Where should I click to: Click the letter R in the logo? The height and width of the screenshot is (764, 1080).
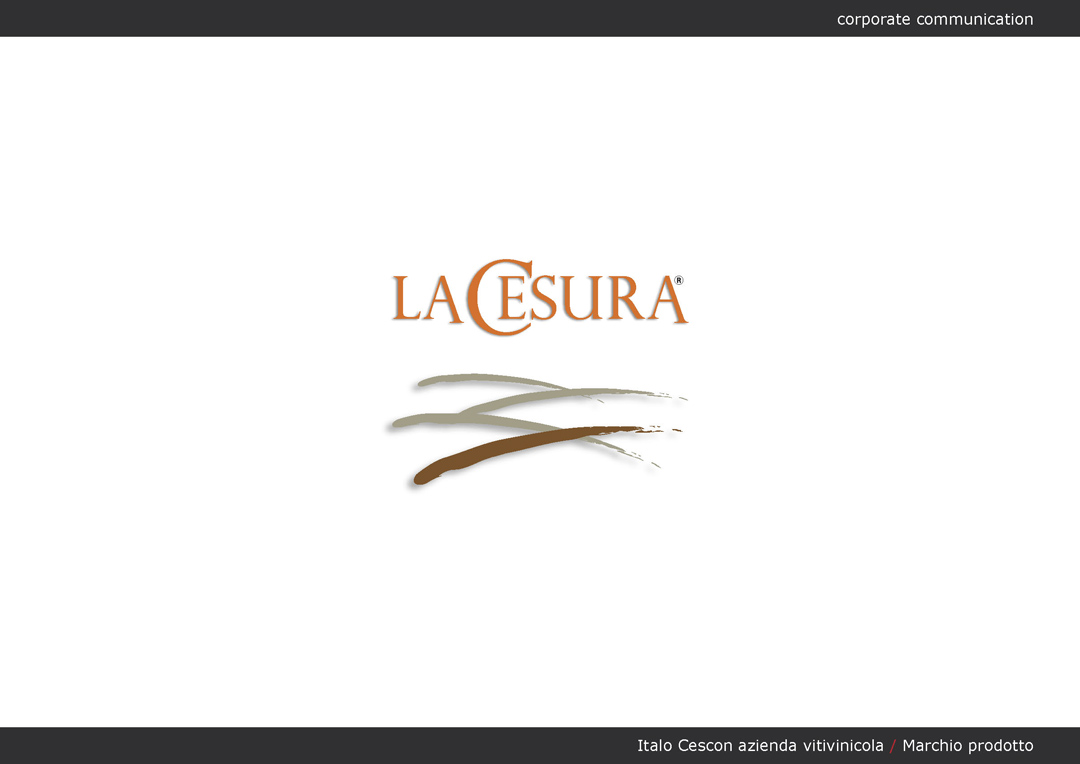627,300
